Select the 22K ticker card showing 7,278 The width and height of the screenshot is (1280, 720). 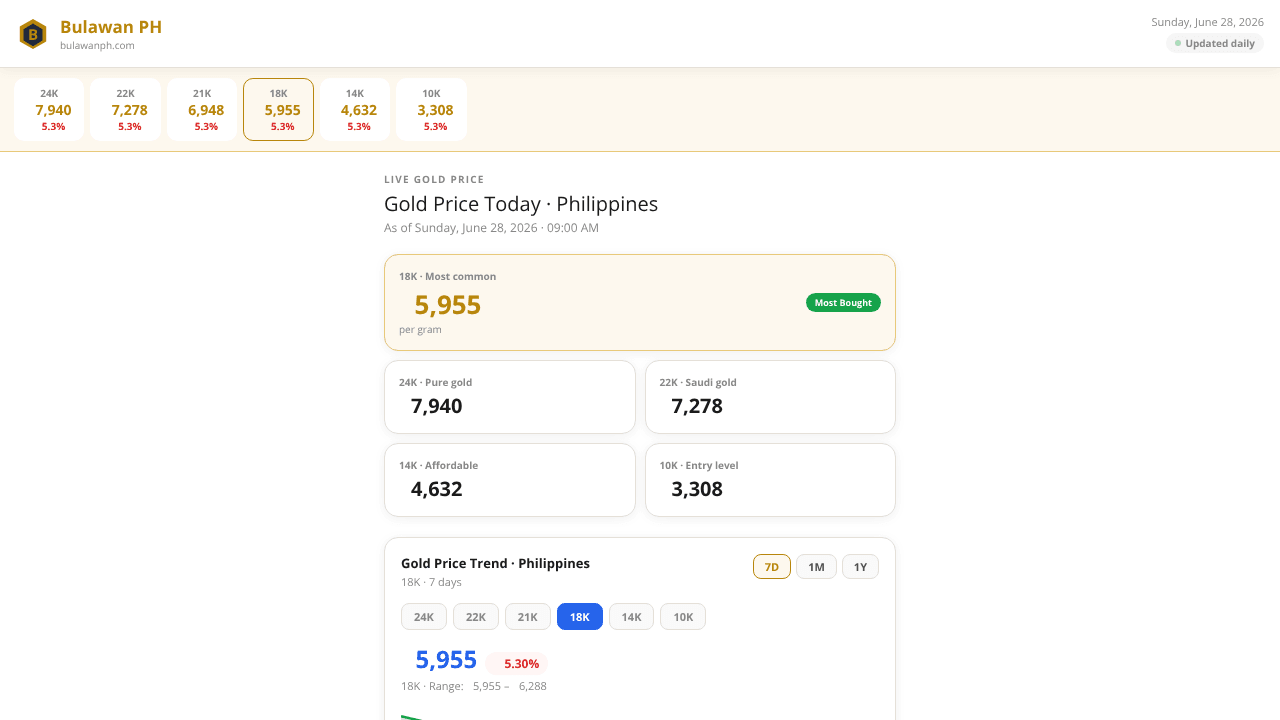coord(126,110)
